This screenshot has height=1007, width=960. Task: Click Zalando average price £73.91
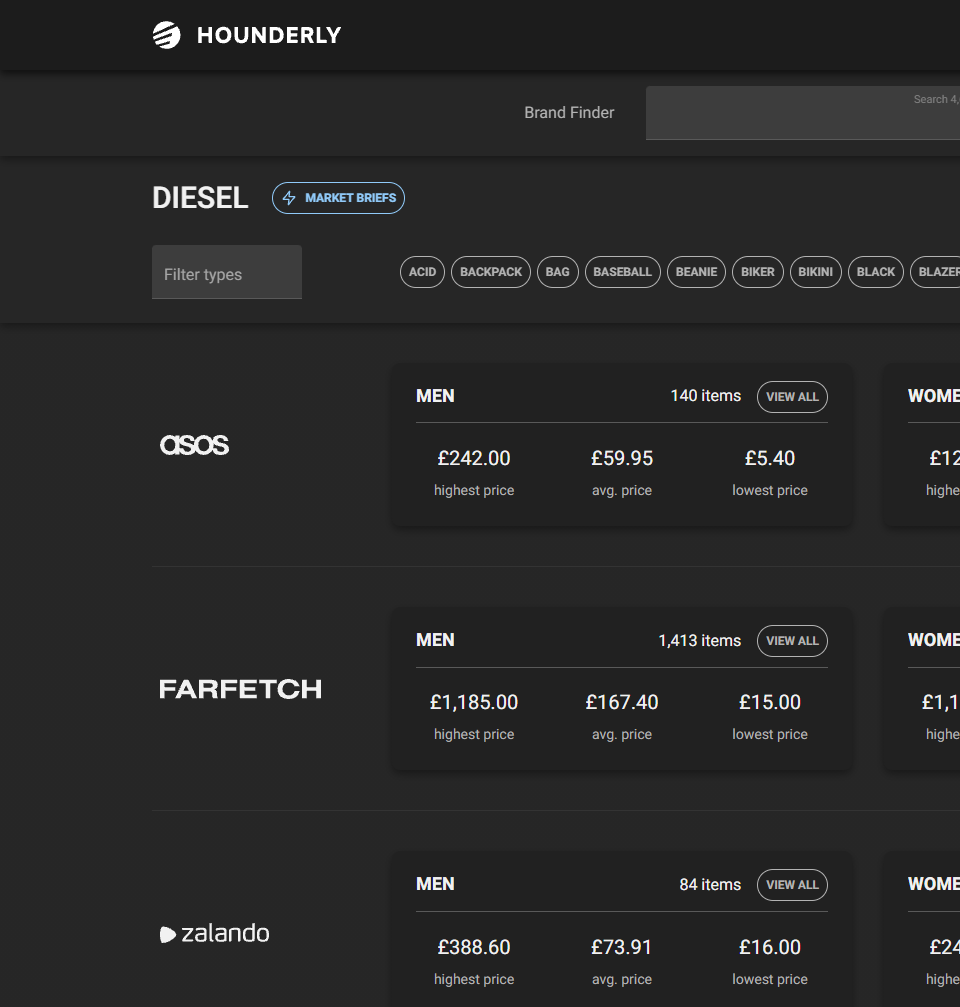tap(622, 947)
